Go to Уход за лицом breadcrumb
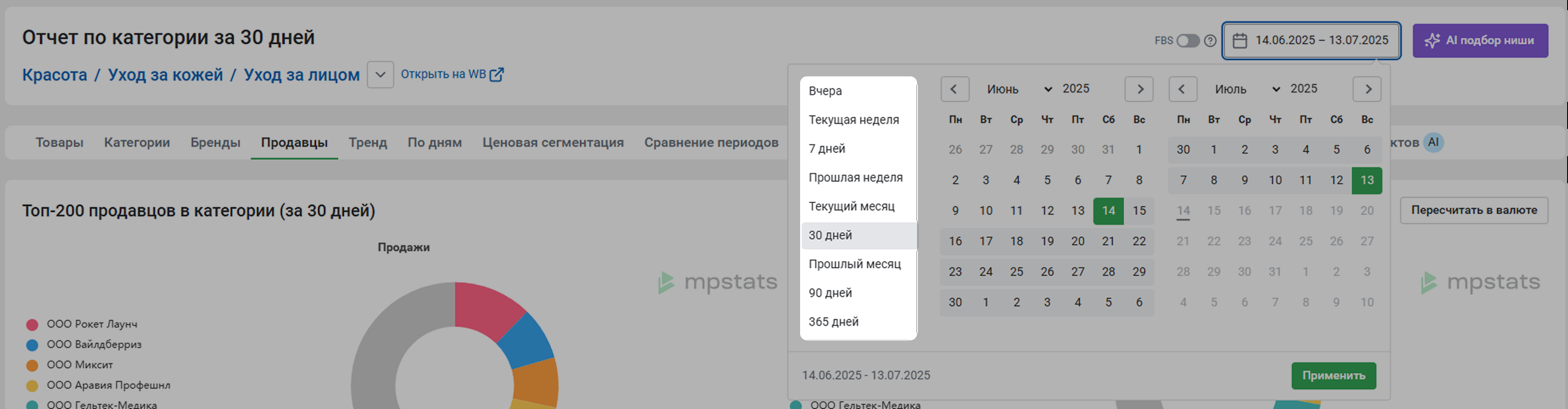The width and height of the screenshot is (1568, 409). coord(302,75)
